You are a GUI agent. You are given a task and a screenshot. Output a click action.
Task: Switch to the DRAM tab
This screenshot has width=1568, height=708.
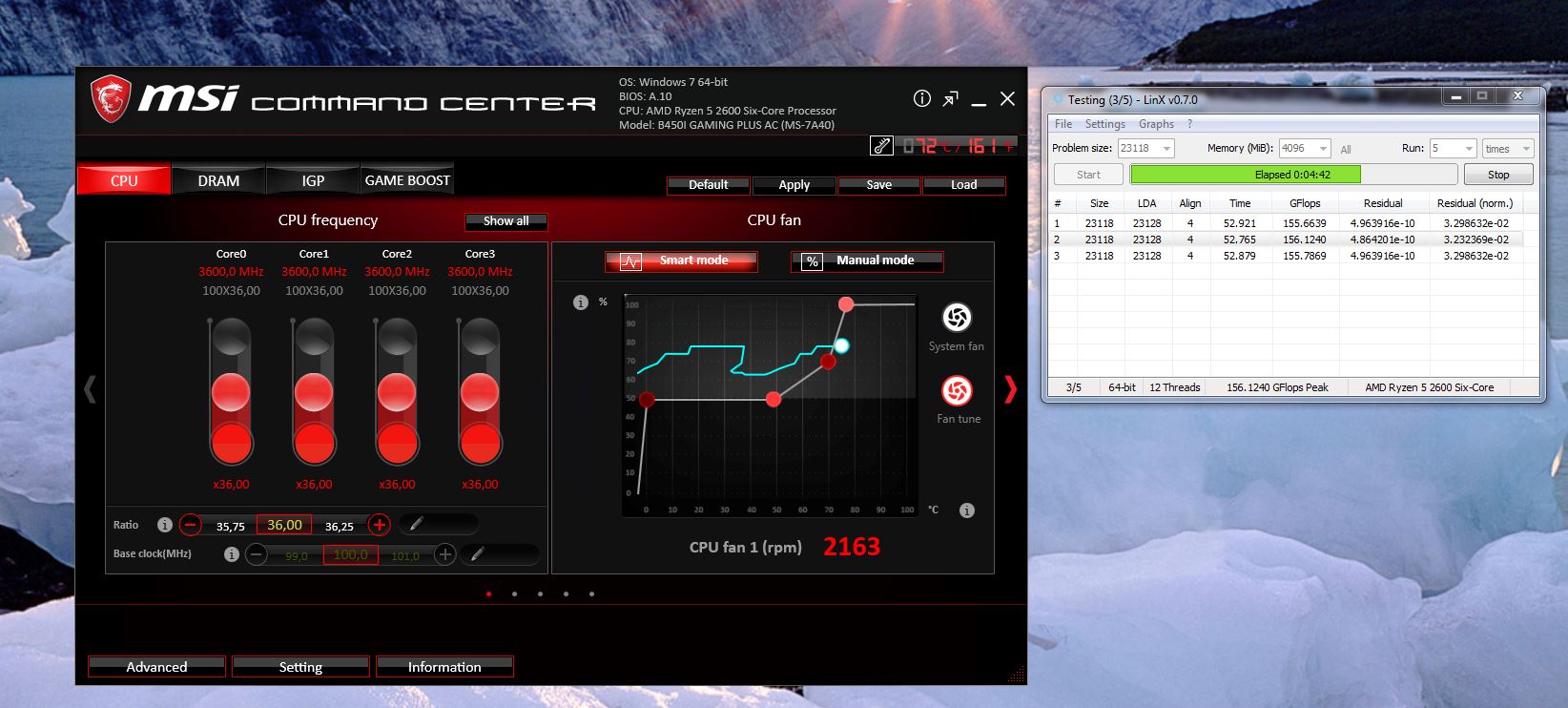pyautogui.click(x=218, y=180)
